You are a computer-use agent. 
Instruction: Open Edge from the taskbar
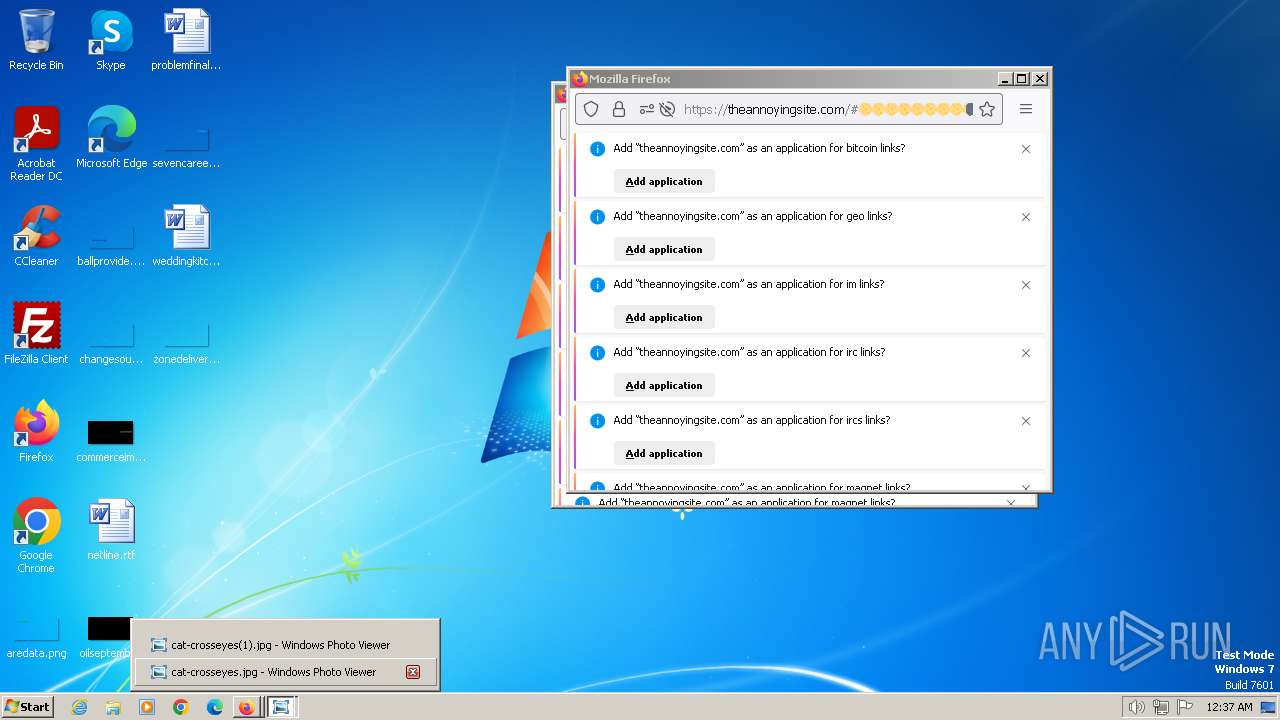tap(214, 707)
